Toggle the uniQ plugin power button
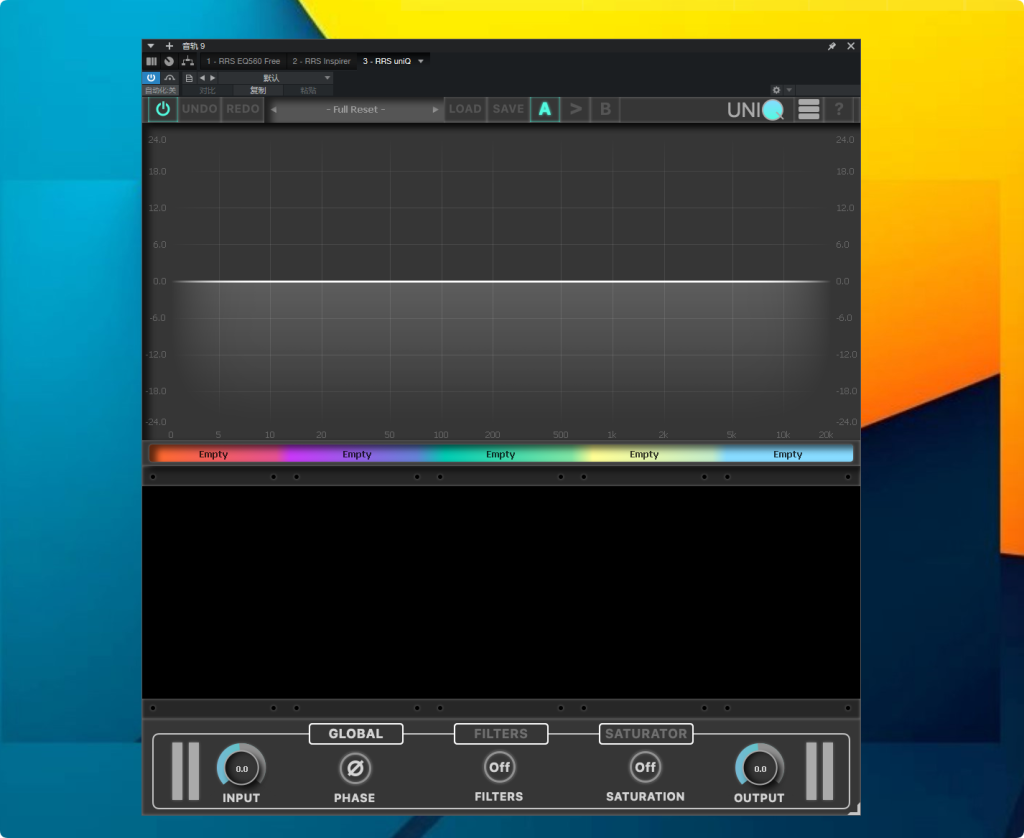 pyautogui.click(x=163, y=109)
